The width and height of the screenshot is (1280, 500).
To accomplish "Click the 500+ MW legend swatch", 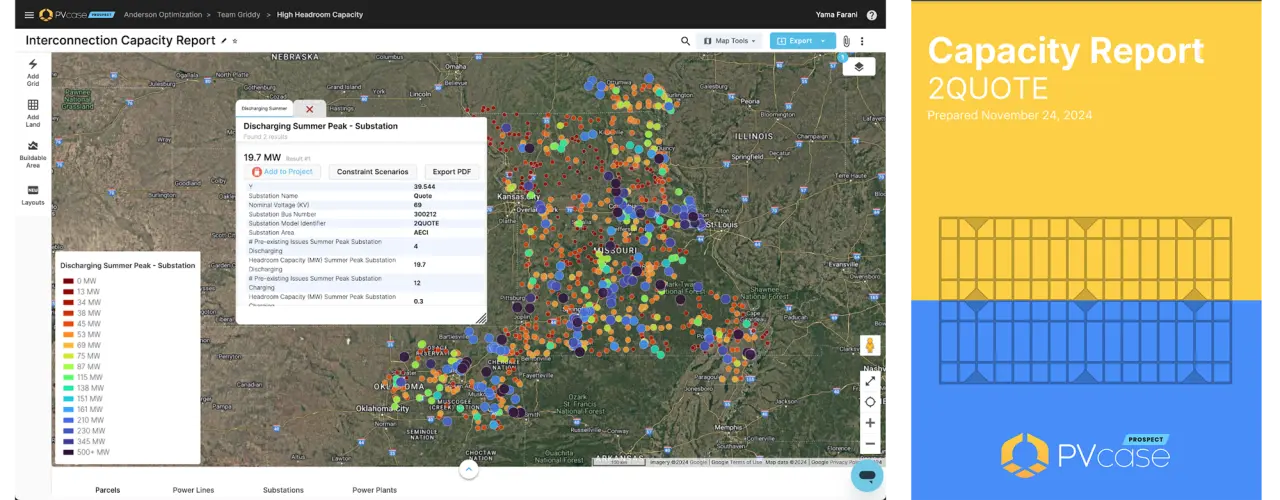I will pos(69,452).
